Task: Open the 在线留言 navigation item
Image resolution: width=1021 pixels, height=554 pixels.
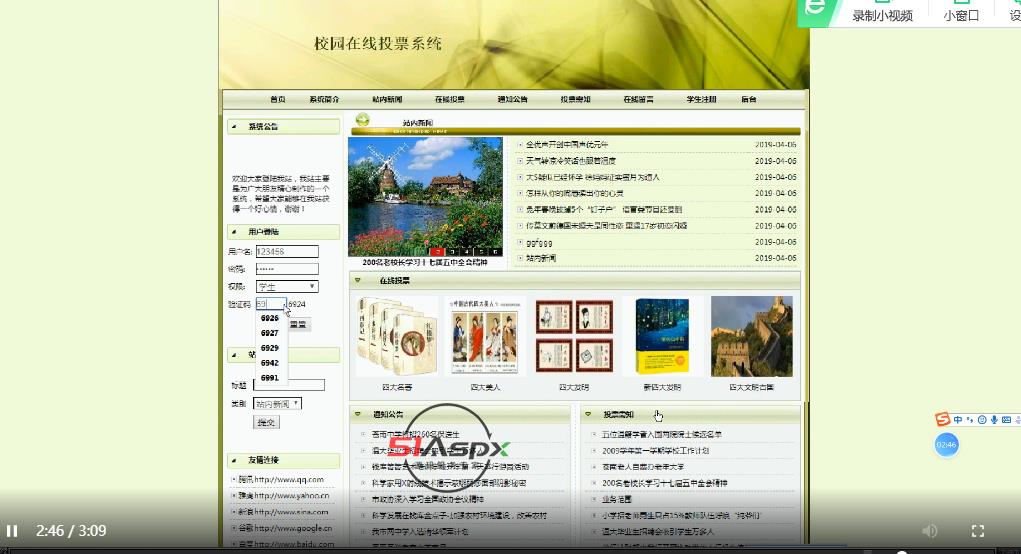Action: point(638,99)
